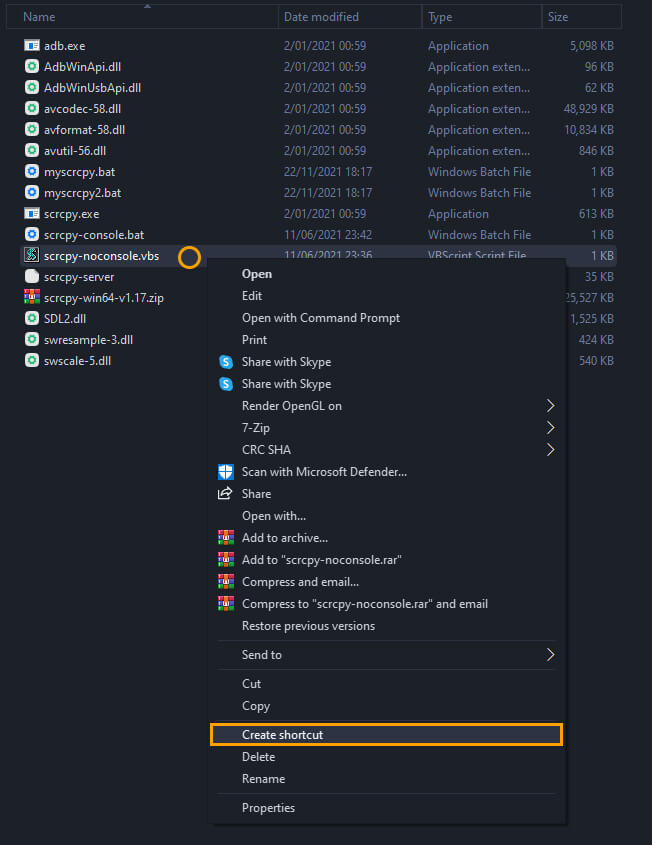
Task: Click the 11/06/2021 23:42 date cell
Action: [328, 235]
